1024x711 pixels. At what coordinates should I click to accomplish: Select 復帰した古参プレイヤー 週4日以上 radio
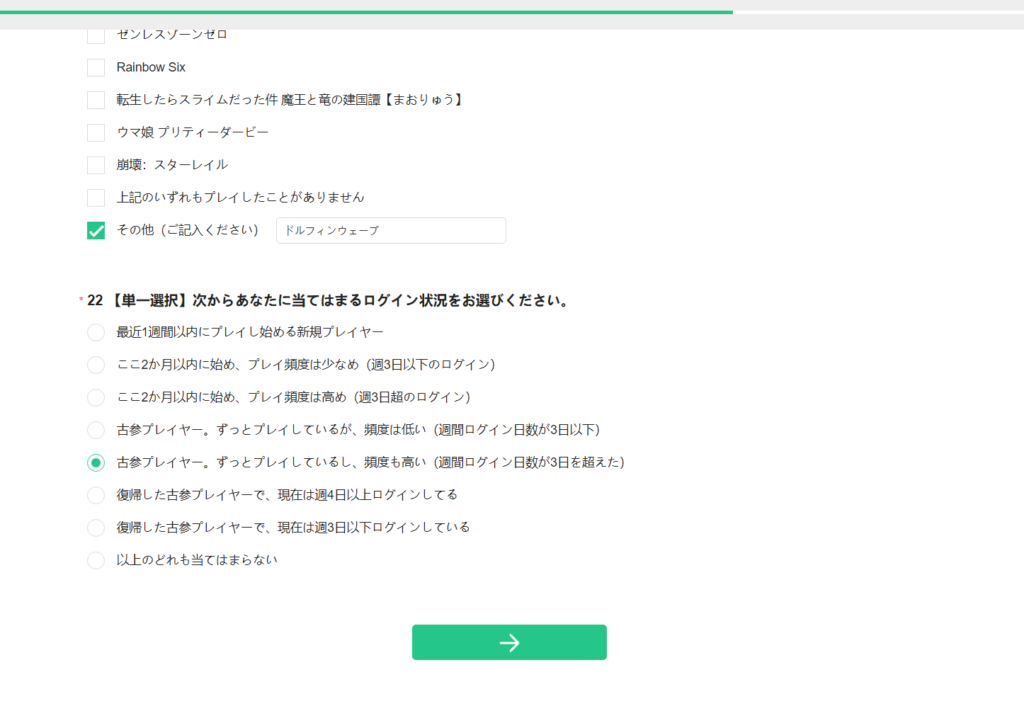point(96,495)
